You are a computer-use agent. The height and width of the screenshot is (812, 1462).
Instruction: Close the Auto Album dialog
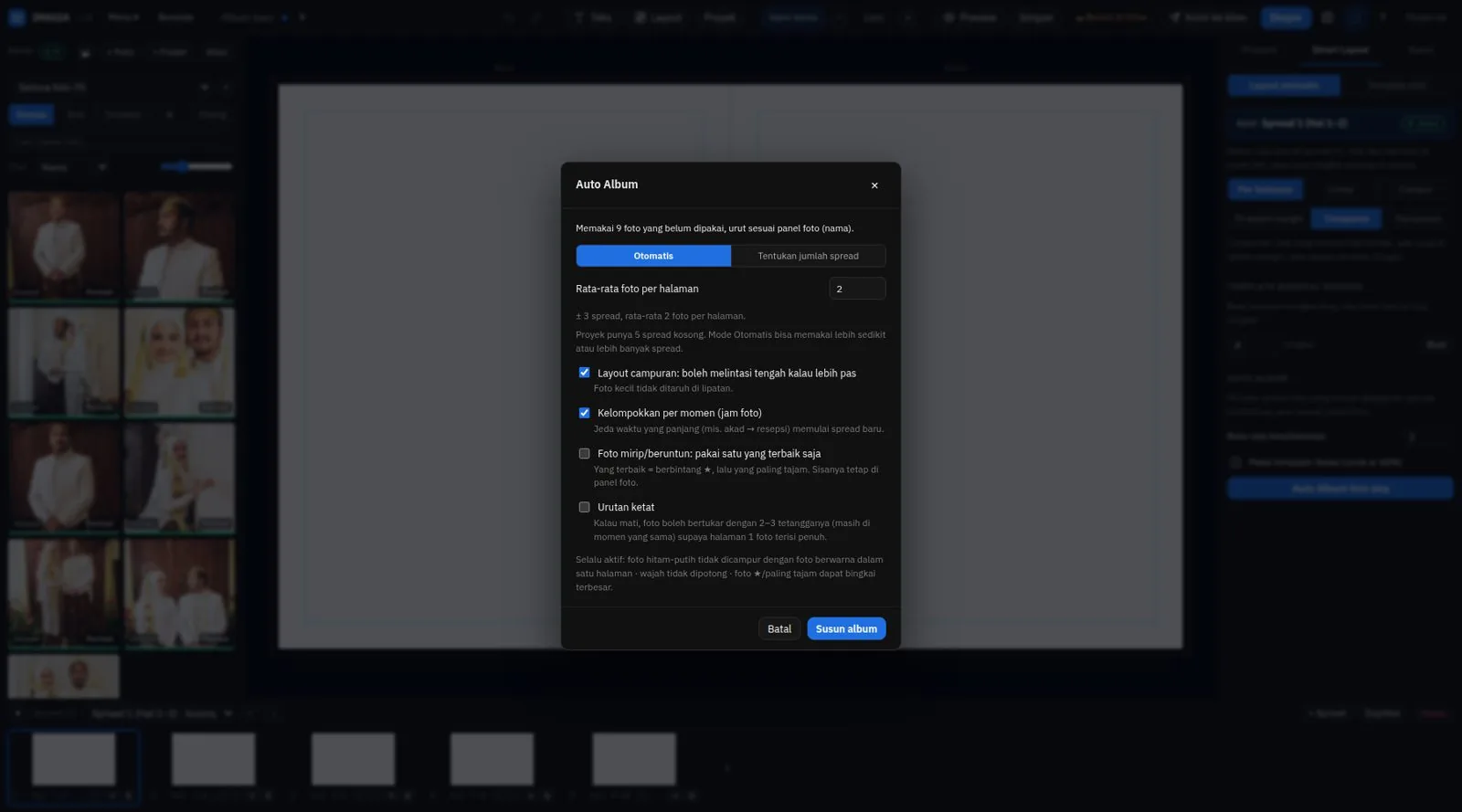coord(874,185)
